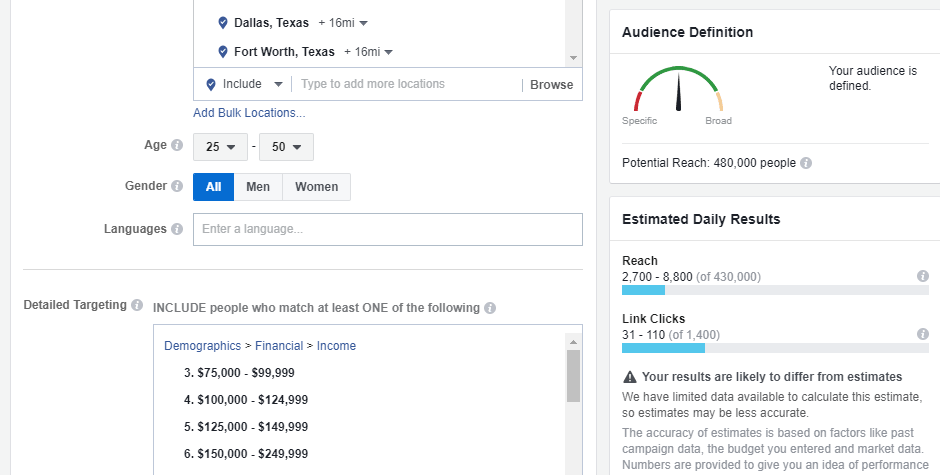Expand the Dallas +16mi radius dropdown
This screenshot has width=940, height=475.
click(342, 22)
